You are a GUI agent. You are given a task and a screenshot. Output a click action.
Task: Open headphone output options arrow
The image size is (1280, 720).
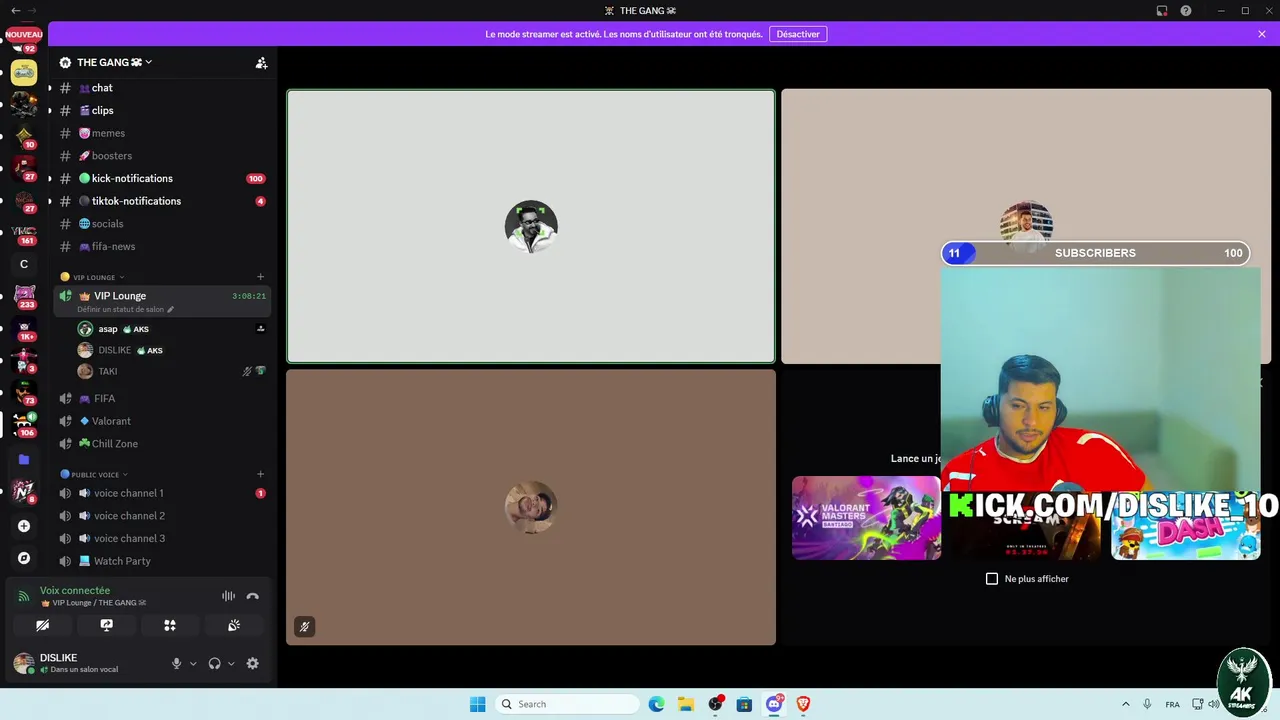[x=231, y=663]
